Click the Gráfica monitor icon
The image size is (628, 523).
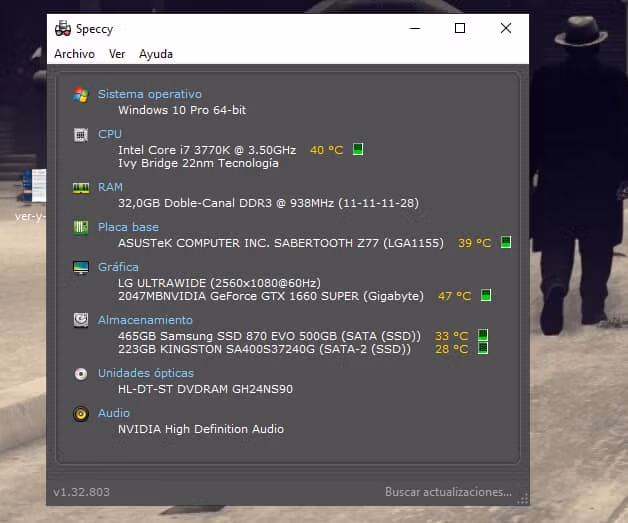81,268
